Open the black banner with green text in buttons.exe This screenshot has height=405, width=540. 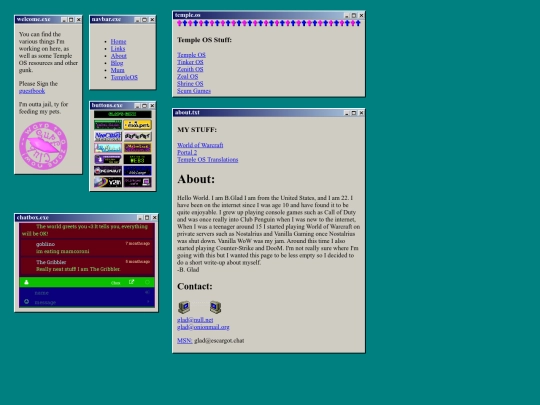[123, 114]
